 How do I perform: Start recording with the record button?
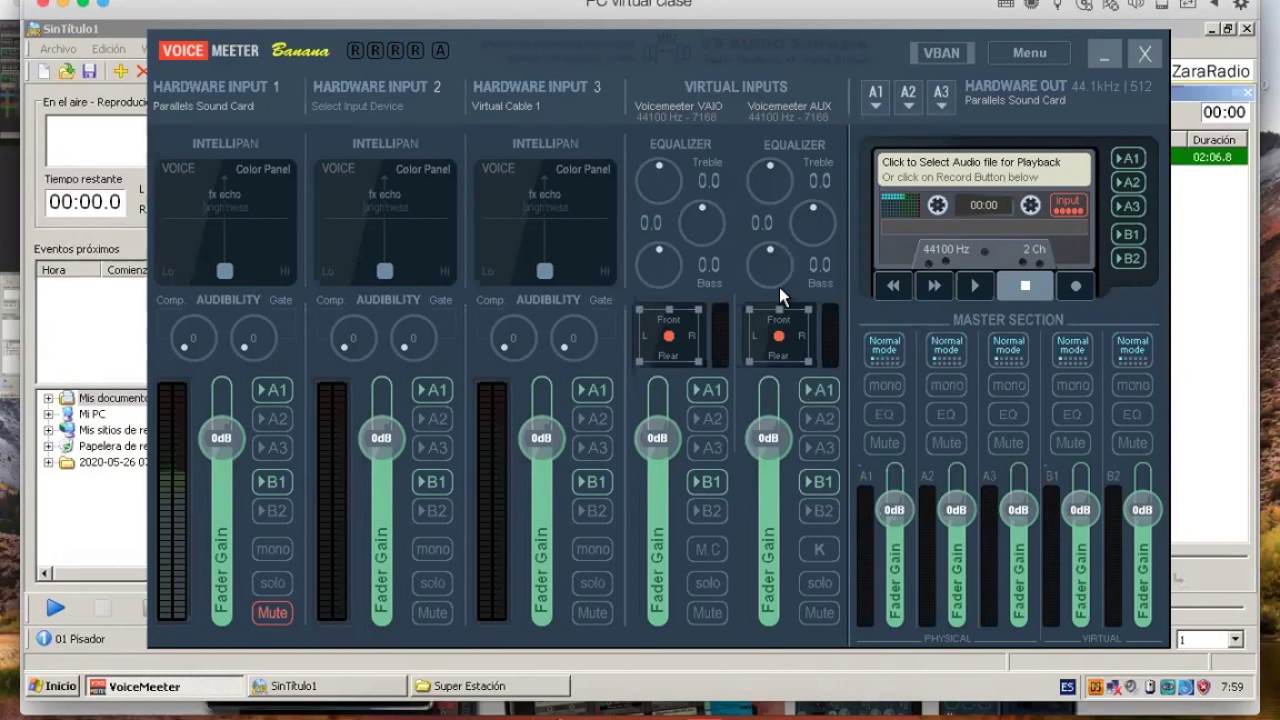click(1076, 286)
